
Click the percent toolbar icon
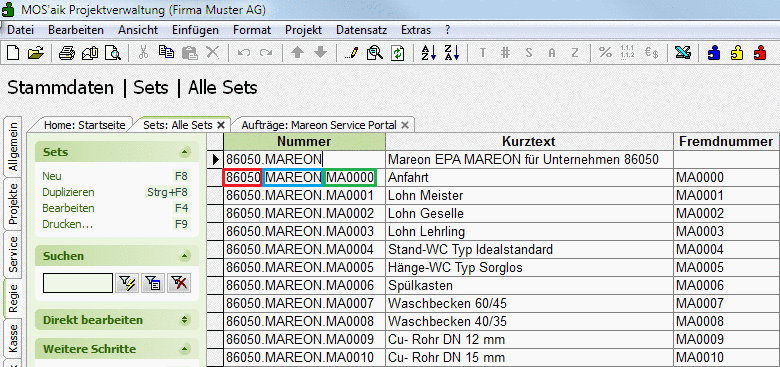point(605,52)
